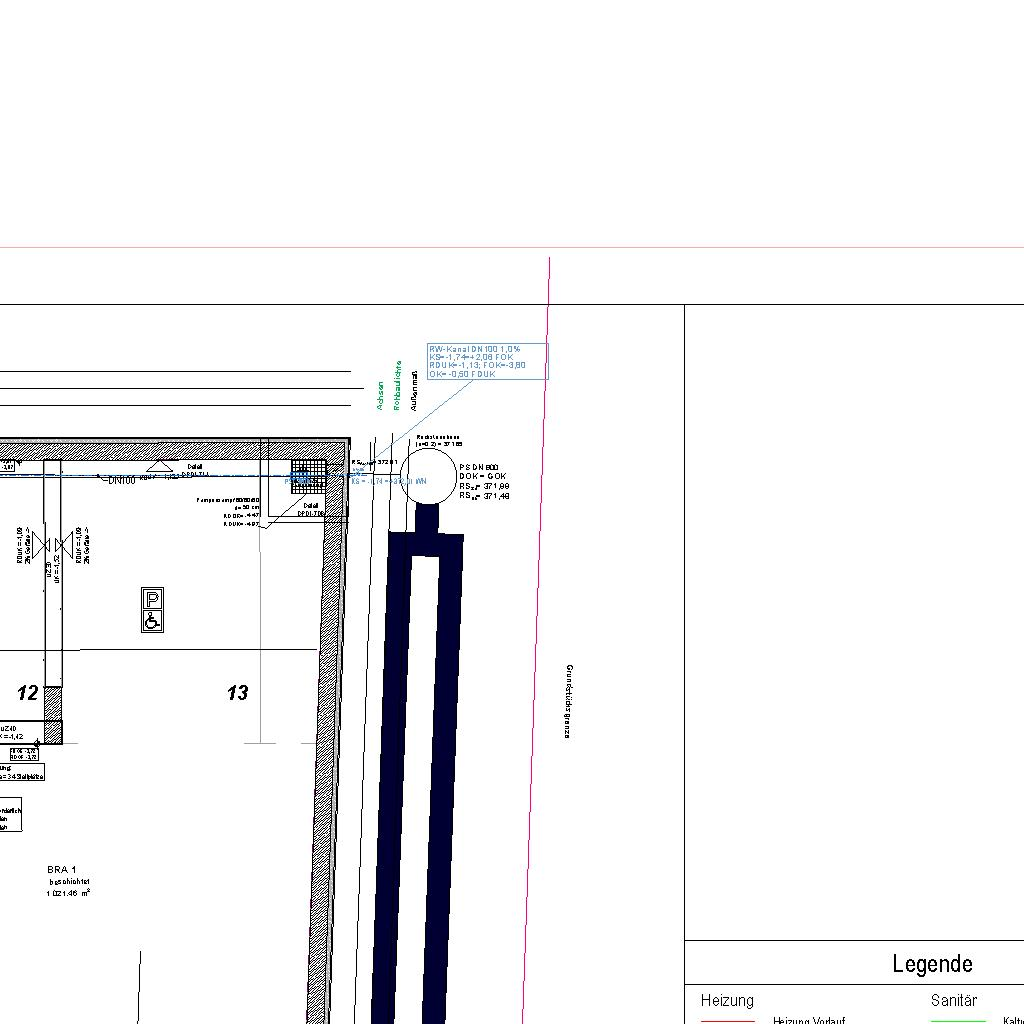This screenshot has height=1024, width=1024.
Task: Select the right bowtie valve symbol
Action: pos(64,546)
